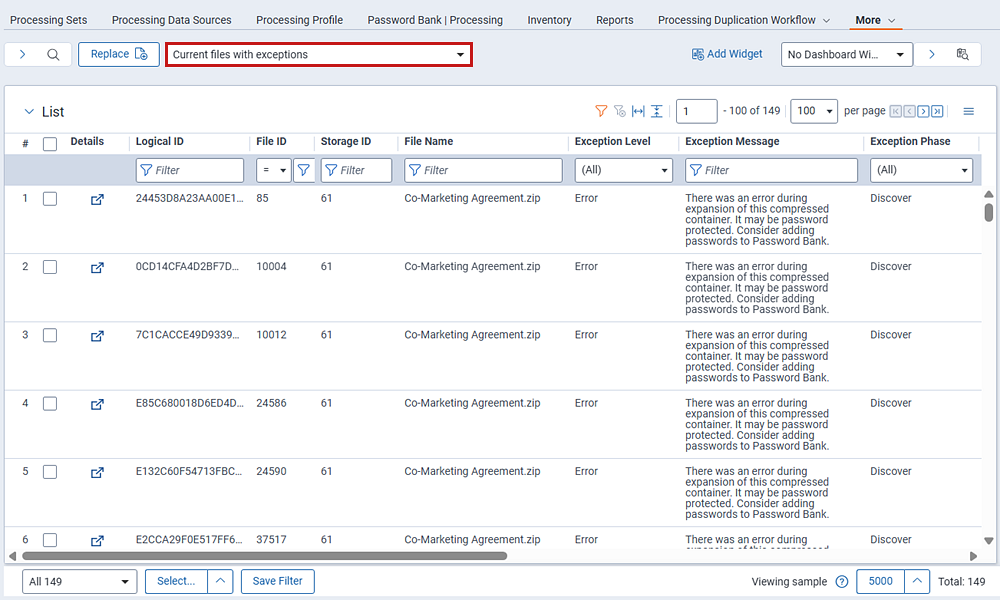Clear all filters using the filter-clear icon
This screenshot has height=600, width=1000.
pos(621,111)
